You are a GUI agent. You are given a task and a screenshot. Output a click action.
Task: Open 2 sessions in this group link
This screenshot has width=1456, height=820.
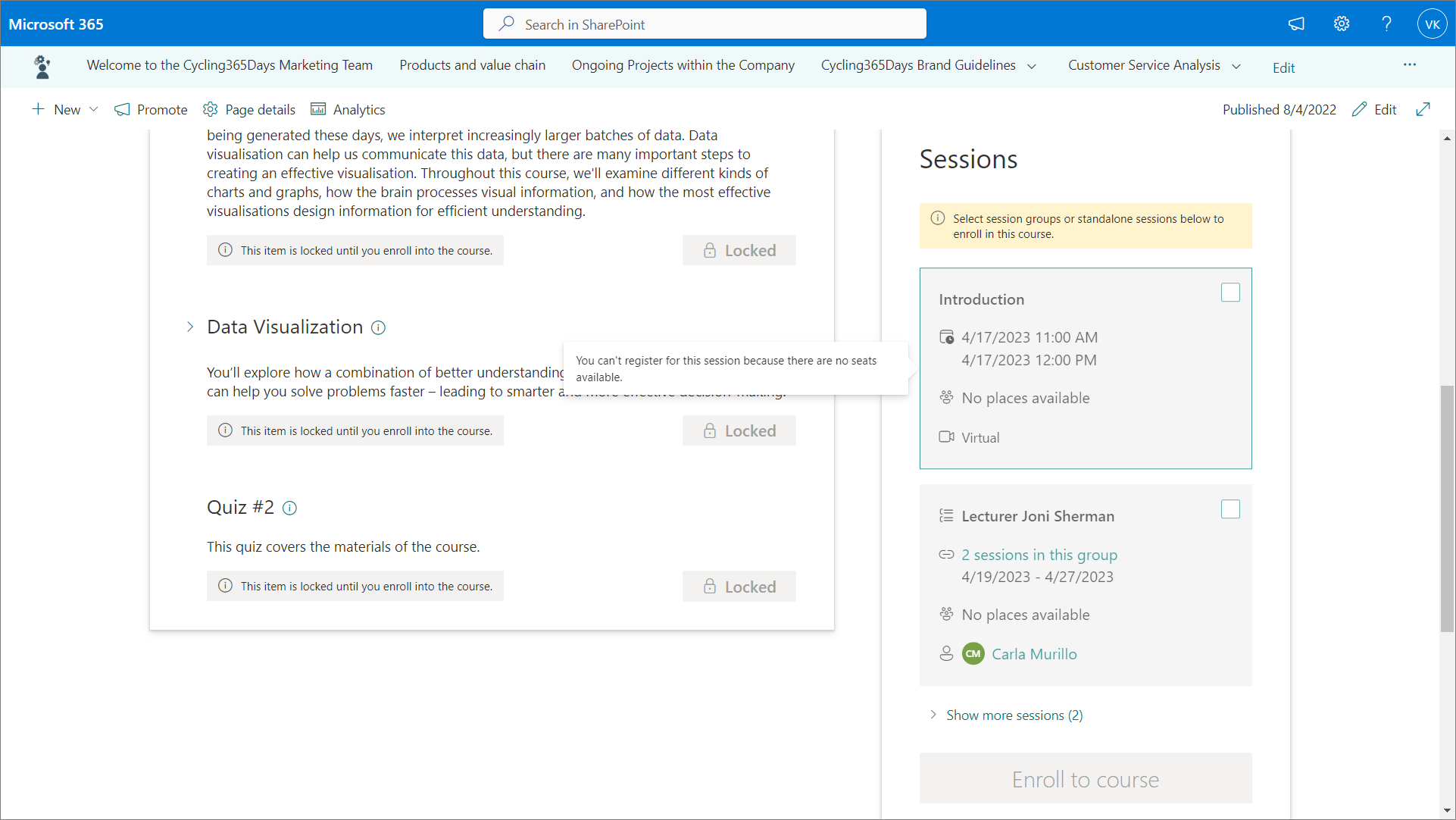click(x=1039, y=555)
